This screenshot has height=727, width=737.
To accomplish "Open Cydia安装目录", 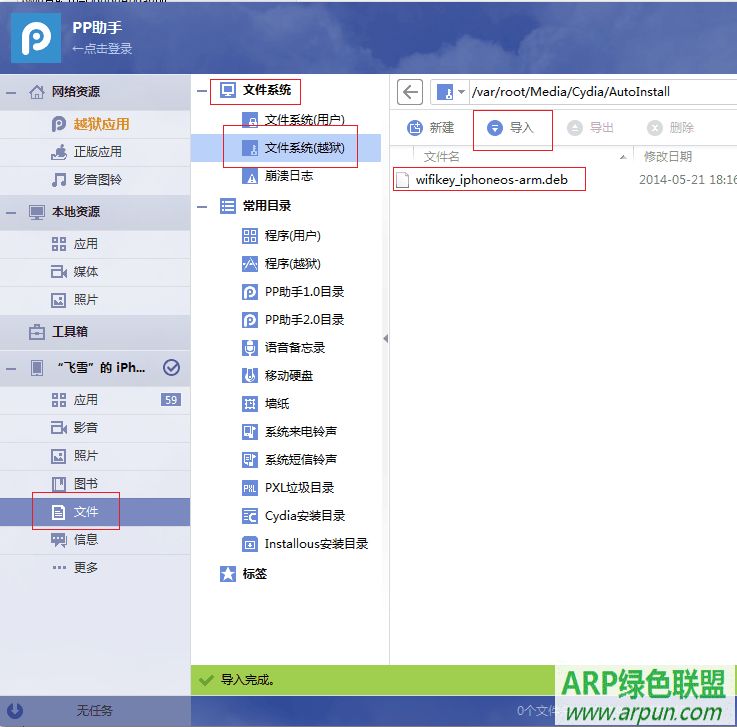I will pyautogui.click(x=305, y=516).
